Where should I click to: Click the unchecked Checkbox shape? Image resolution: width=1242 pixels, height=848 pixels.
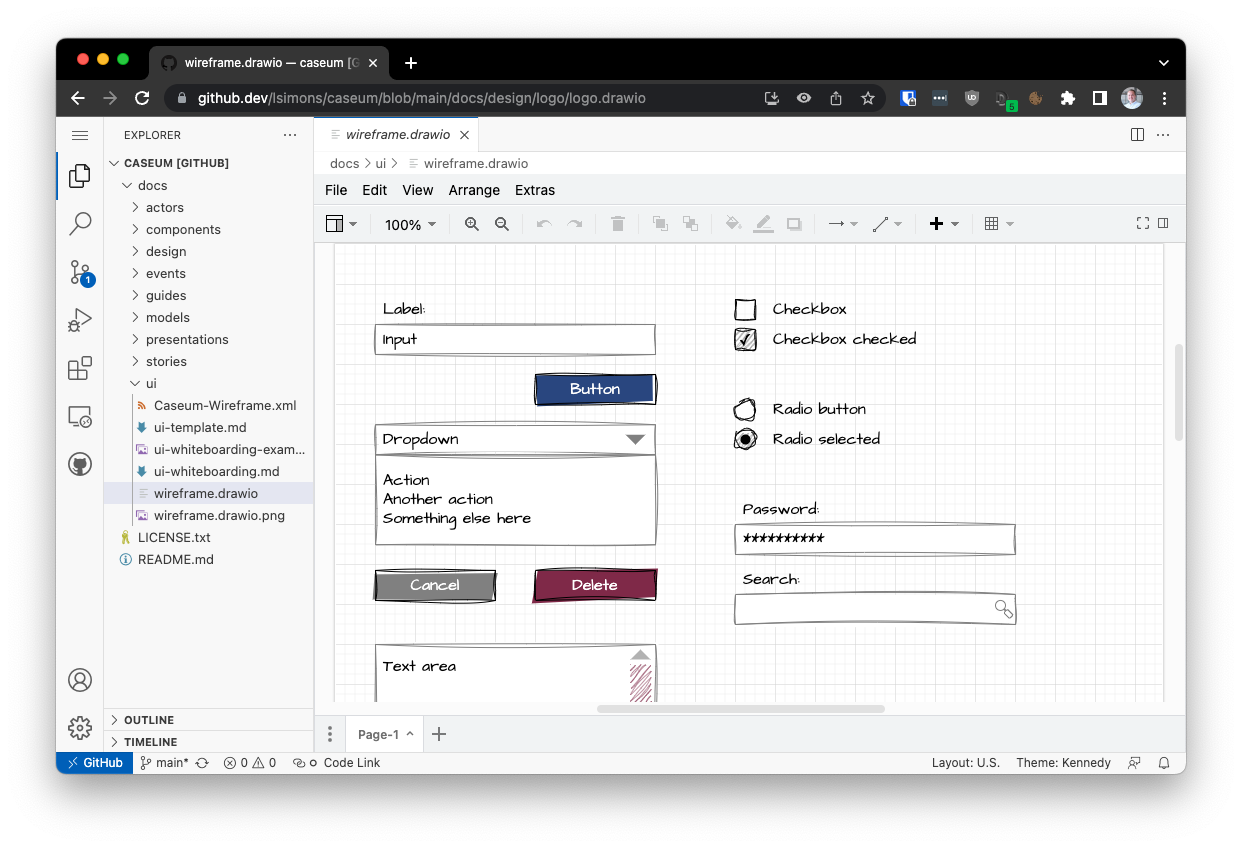745,310
